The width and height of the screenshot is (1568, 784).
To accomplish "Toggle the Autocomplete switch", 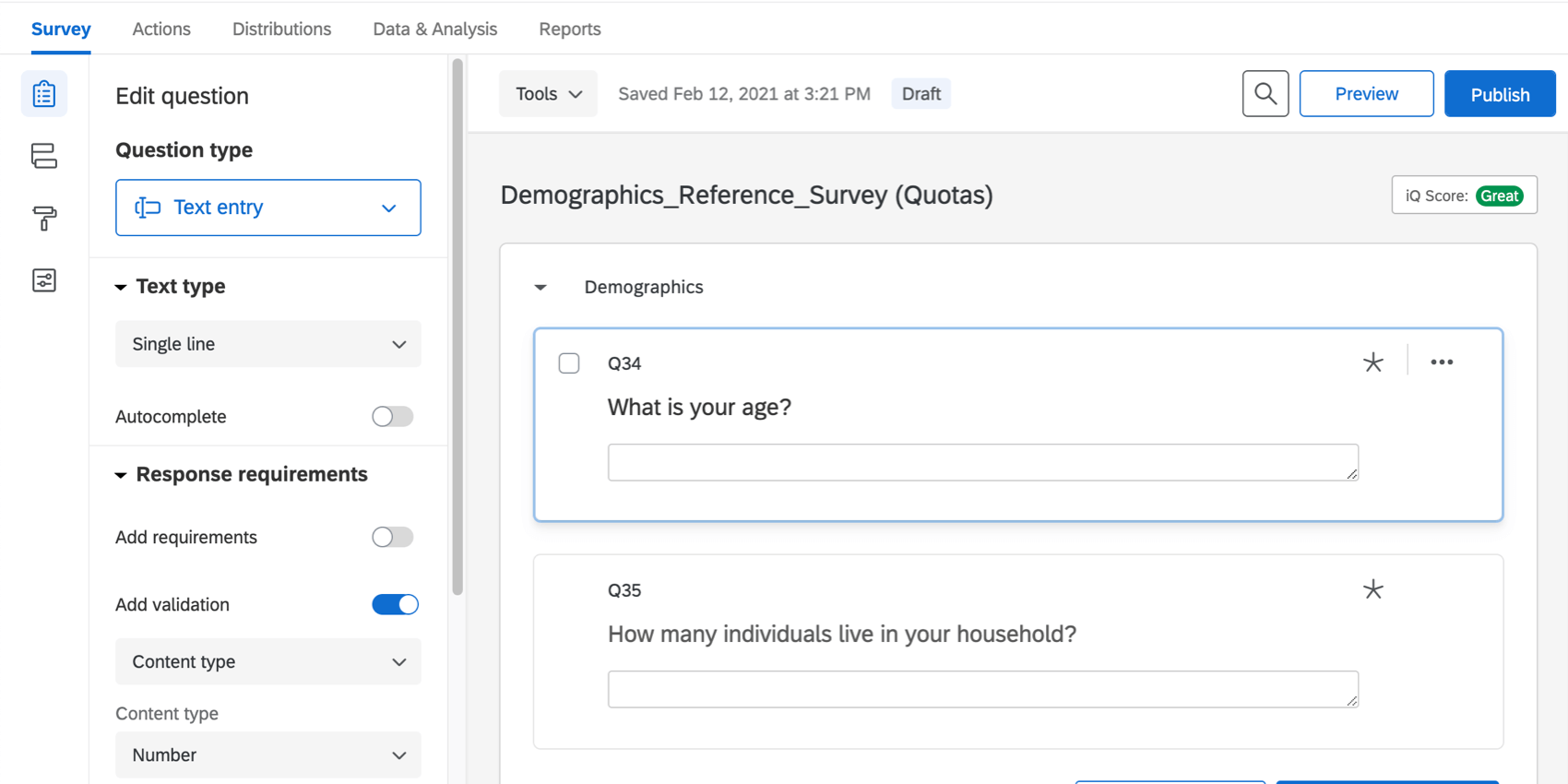I will click(x=393, y=417).
